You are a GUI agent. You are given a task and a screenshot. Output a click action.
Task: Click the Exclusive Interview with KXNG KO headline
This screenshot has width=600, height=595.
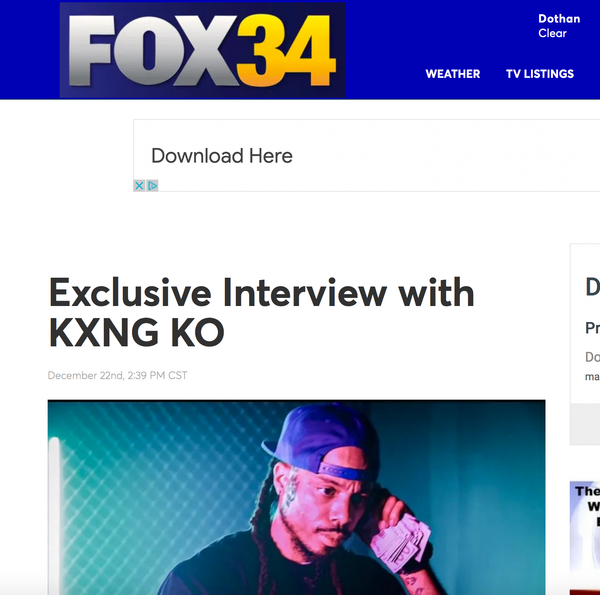pos(261,312)
